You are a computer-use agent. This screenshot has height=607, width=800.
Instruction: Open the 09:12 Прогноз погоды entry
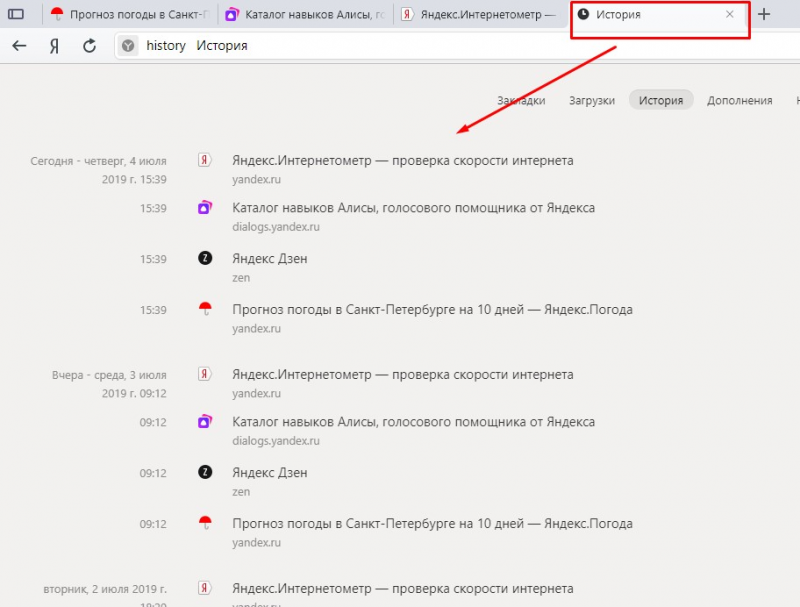(432, 524)
